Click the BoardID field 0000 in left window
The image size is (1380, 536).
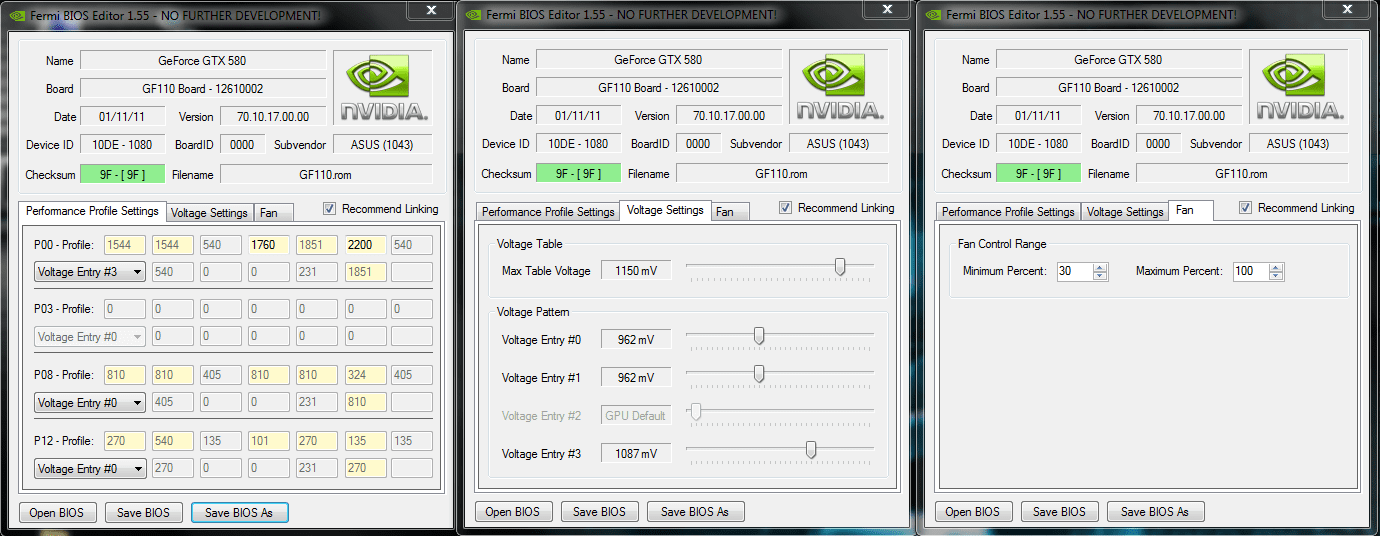[x=242, y=144]
